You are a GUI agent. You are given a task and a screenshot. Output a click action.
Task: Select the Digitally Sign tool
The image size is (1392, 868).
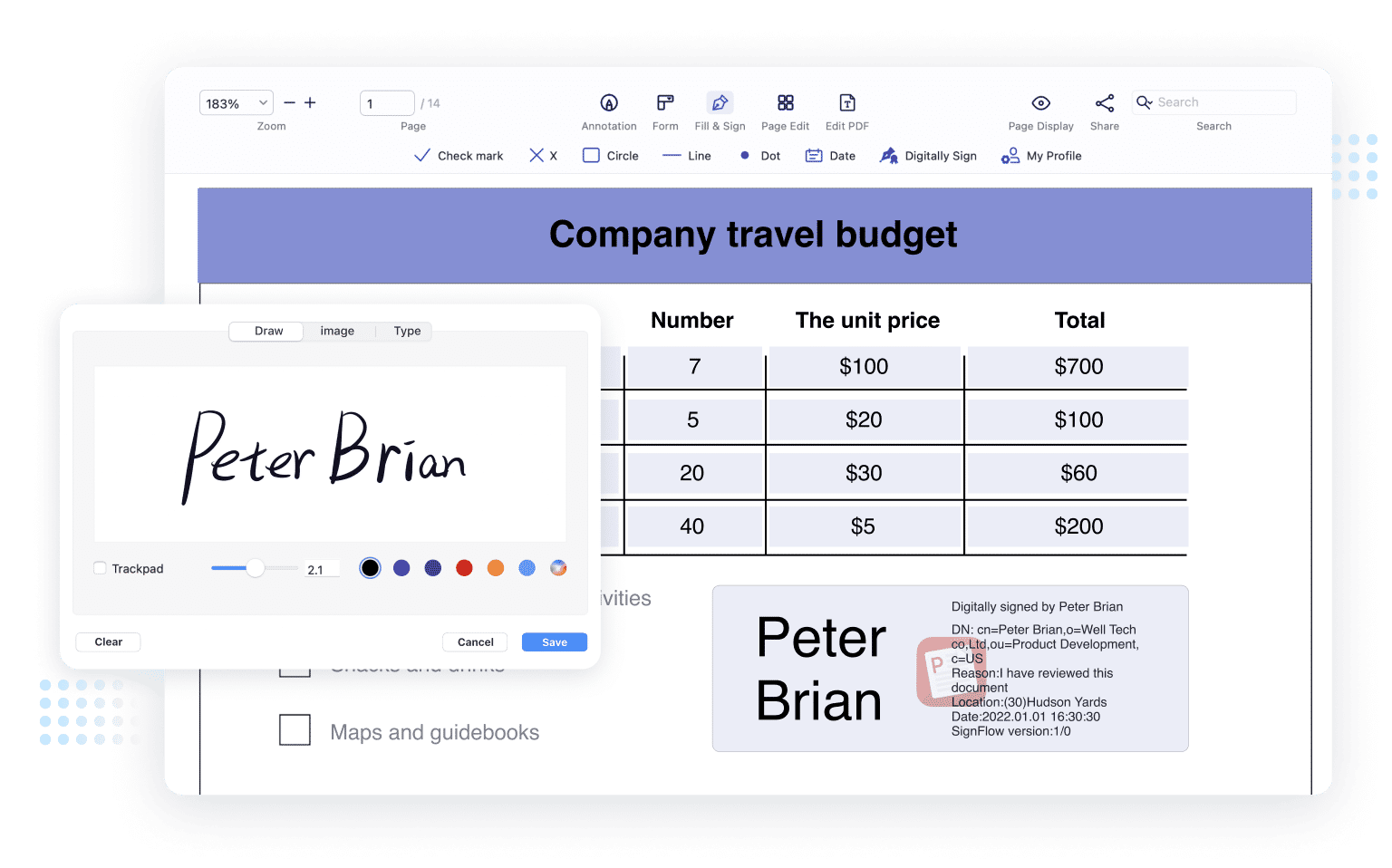click(929, 156)
